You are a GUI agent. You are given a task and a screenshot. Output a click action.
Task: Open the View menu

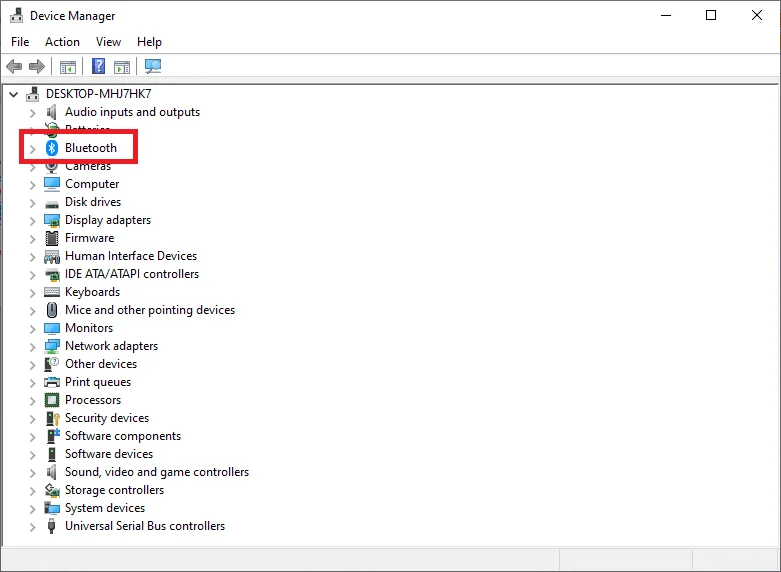[108, 42]
